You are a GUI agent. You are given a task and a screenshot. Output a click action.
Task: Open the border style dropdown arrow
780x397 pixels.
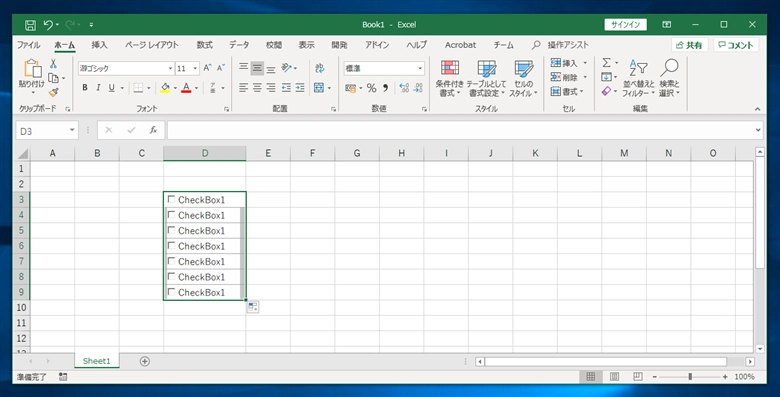tap(149, 88)
